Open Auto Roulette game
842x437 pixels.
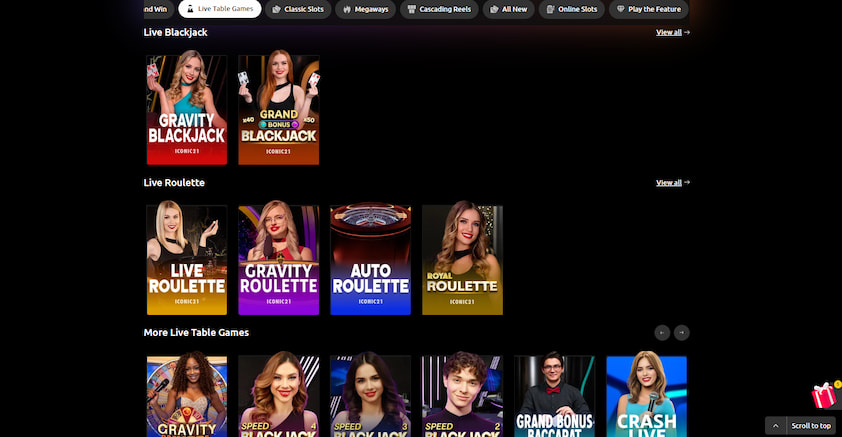[371, 260]
